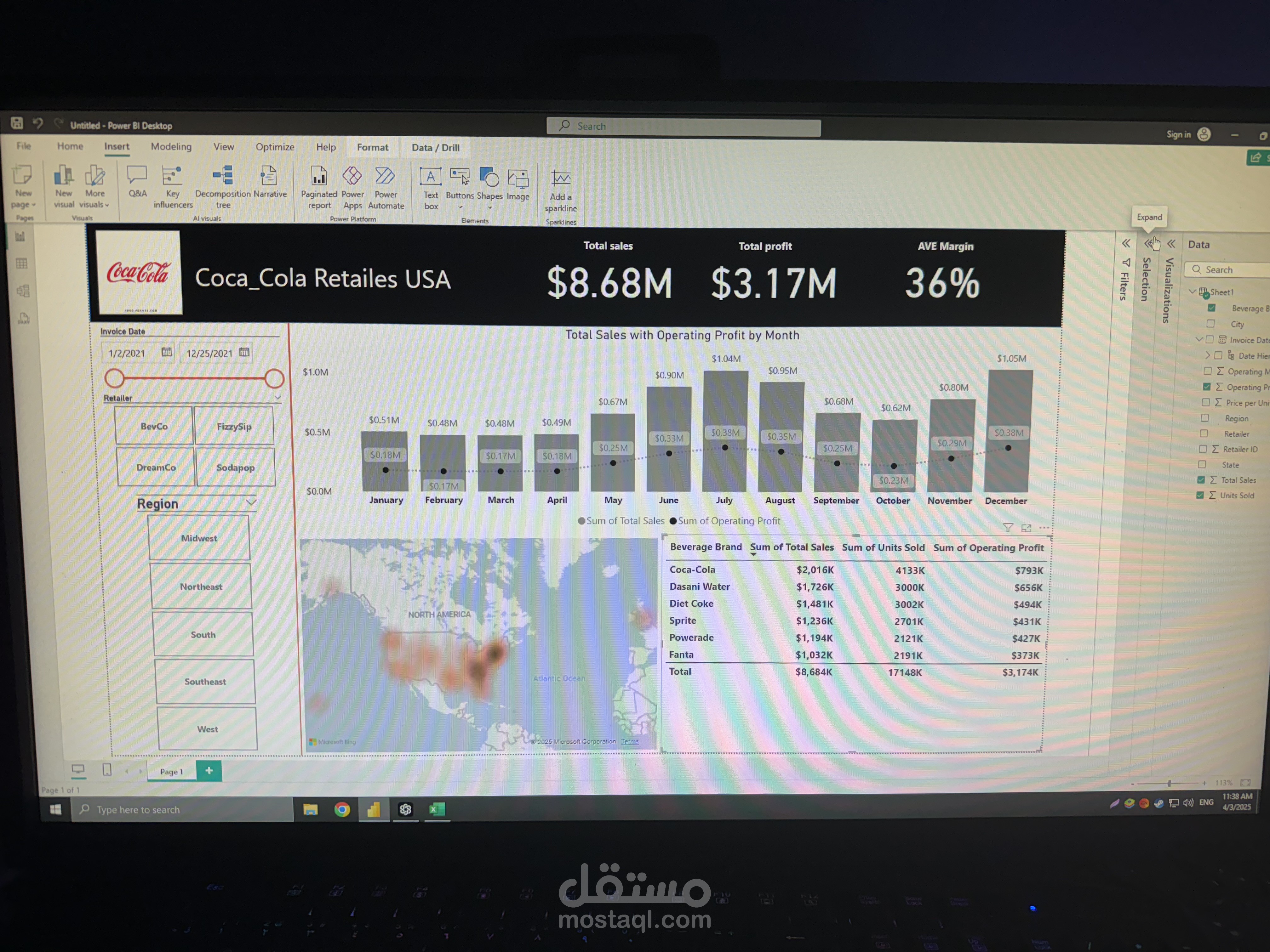Open the Modeling ribbon tab

[171, 146]
